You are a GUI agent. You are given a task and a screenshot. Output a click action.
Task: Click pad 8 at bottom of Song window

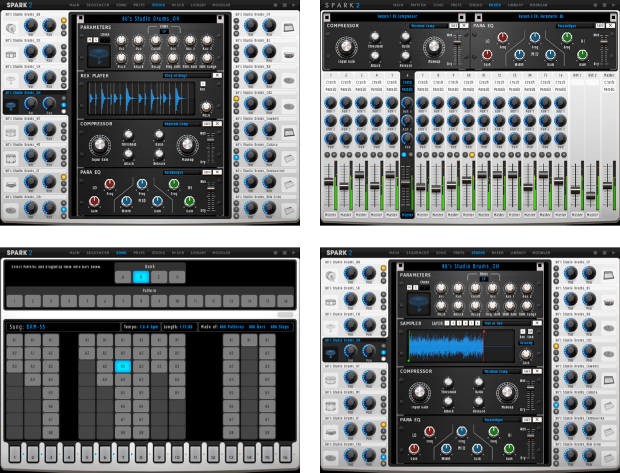coord(141,454)
